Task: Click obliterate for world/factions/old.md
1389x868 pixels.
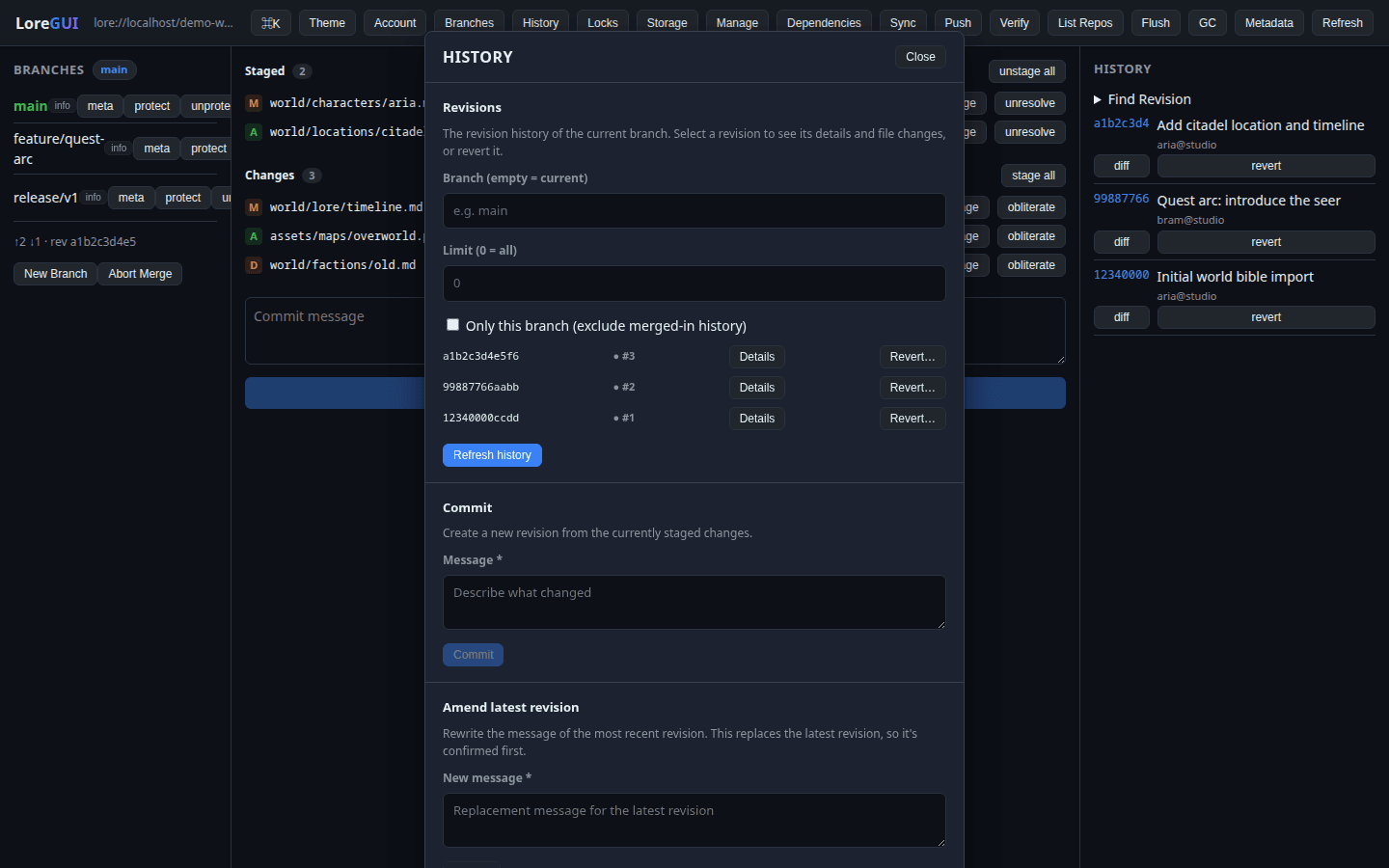Action: (1031, 265)
